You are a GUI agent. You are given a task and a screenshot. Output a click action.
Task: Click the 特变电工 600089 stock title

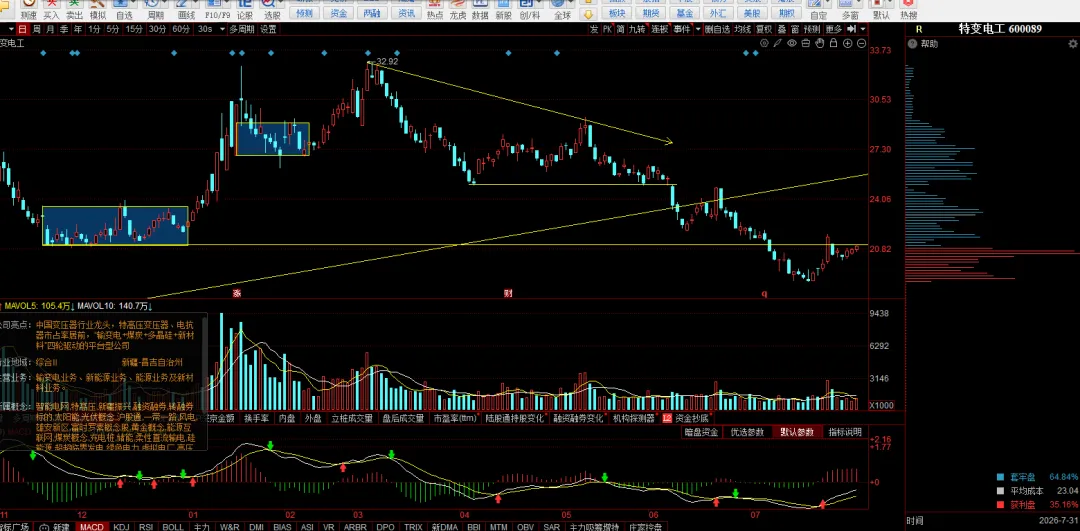point(1000,29)
